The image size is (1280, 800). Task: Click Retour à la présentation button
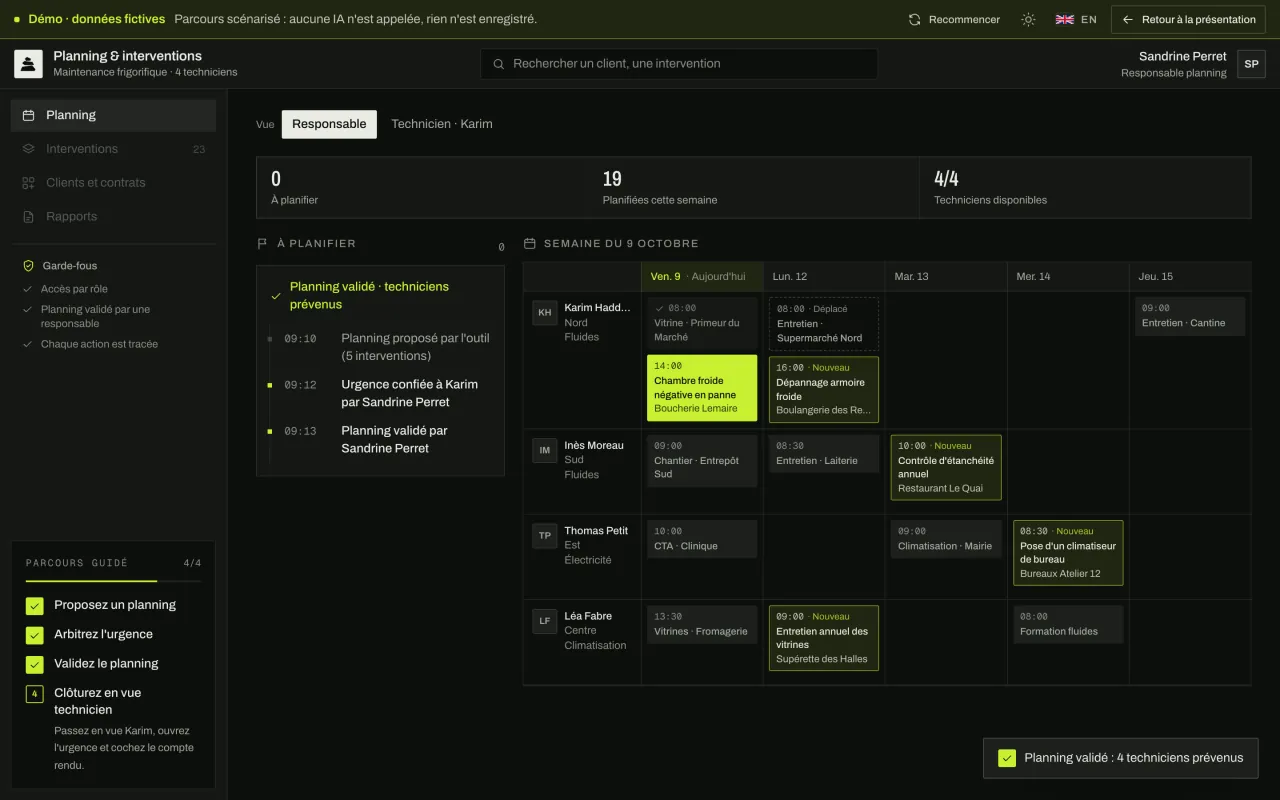[1189, 19]
